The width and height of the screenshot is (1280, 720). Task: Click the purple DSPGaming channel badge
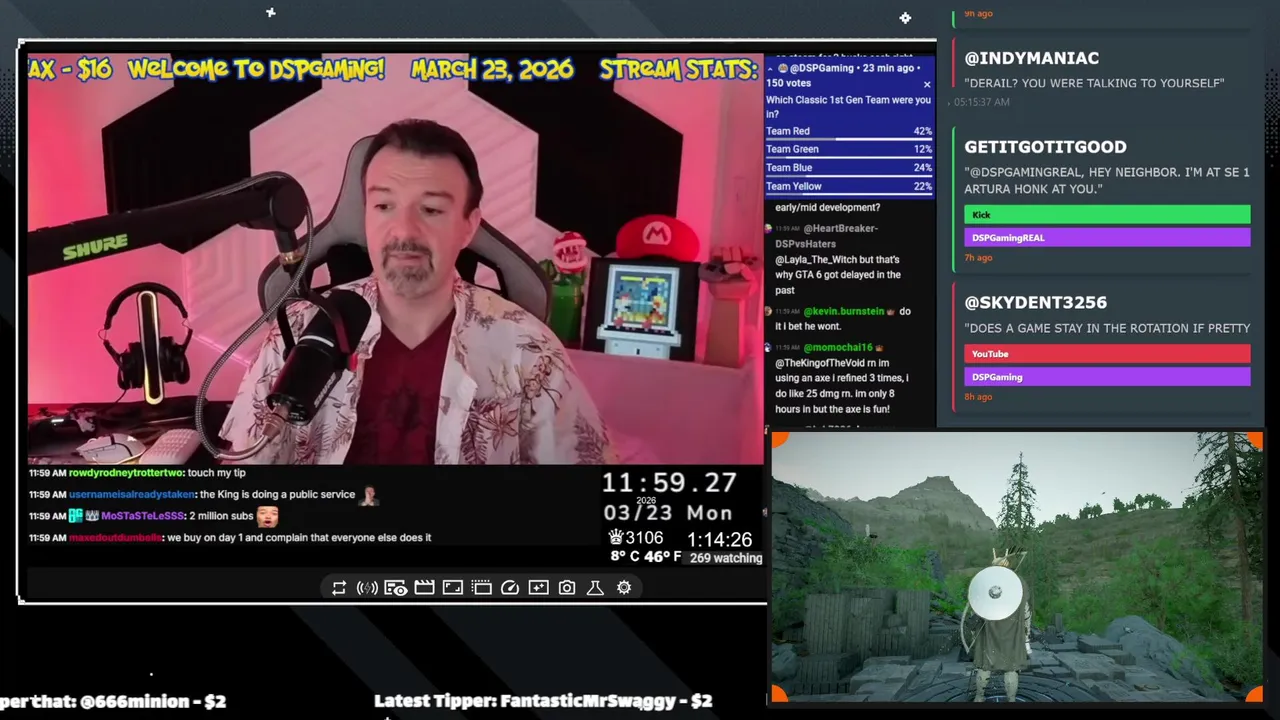point(1107,377)
